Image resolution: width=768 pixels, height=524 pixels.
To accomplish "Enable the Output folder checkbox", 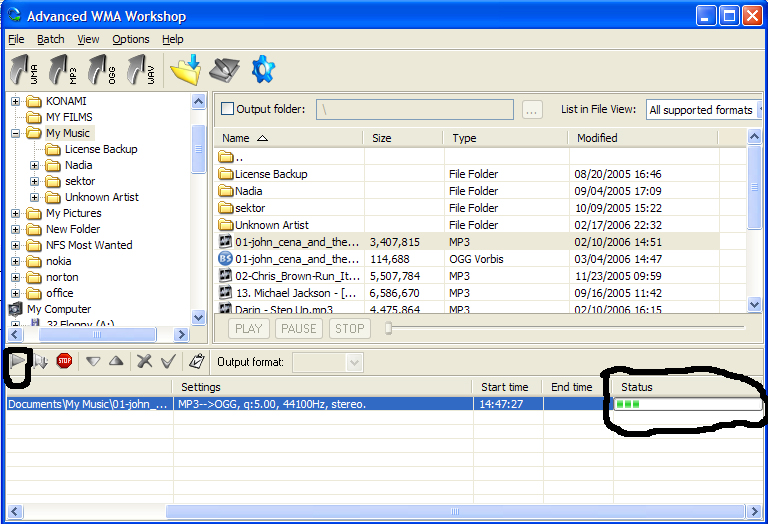I will click(x=227, y=109).
